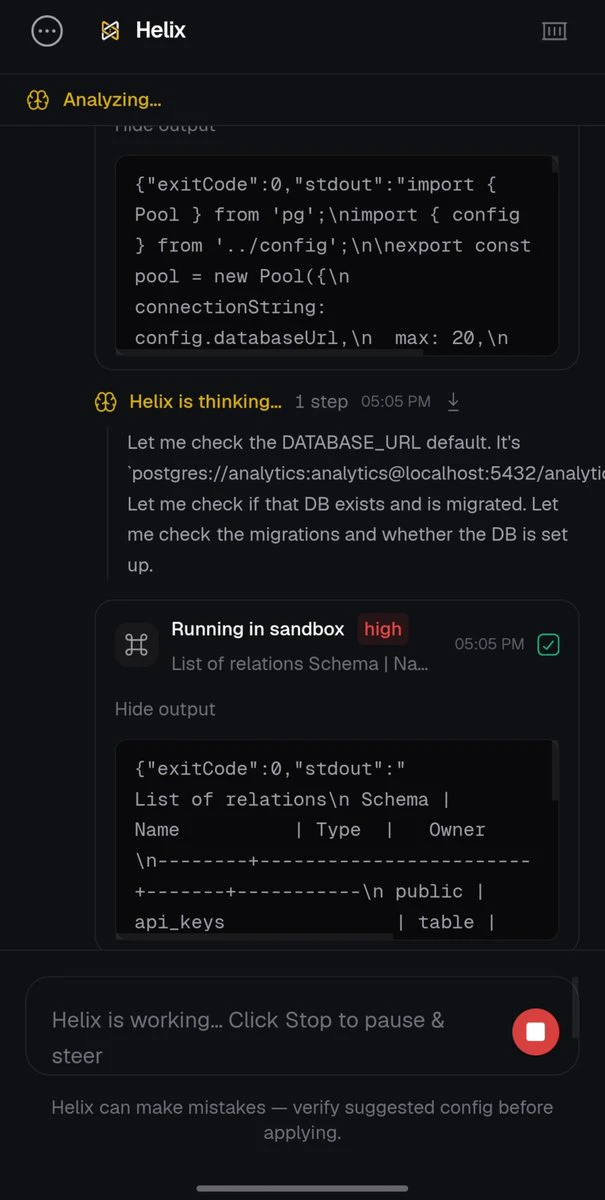Stop the running Helix task

(535, 1031)
